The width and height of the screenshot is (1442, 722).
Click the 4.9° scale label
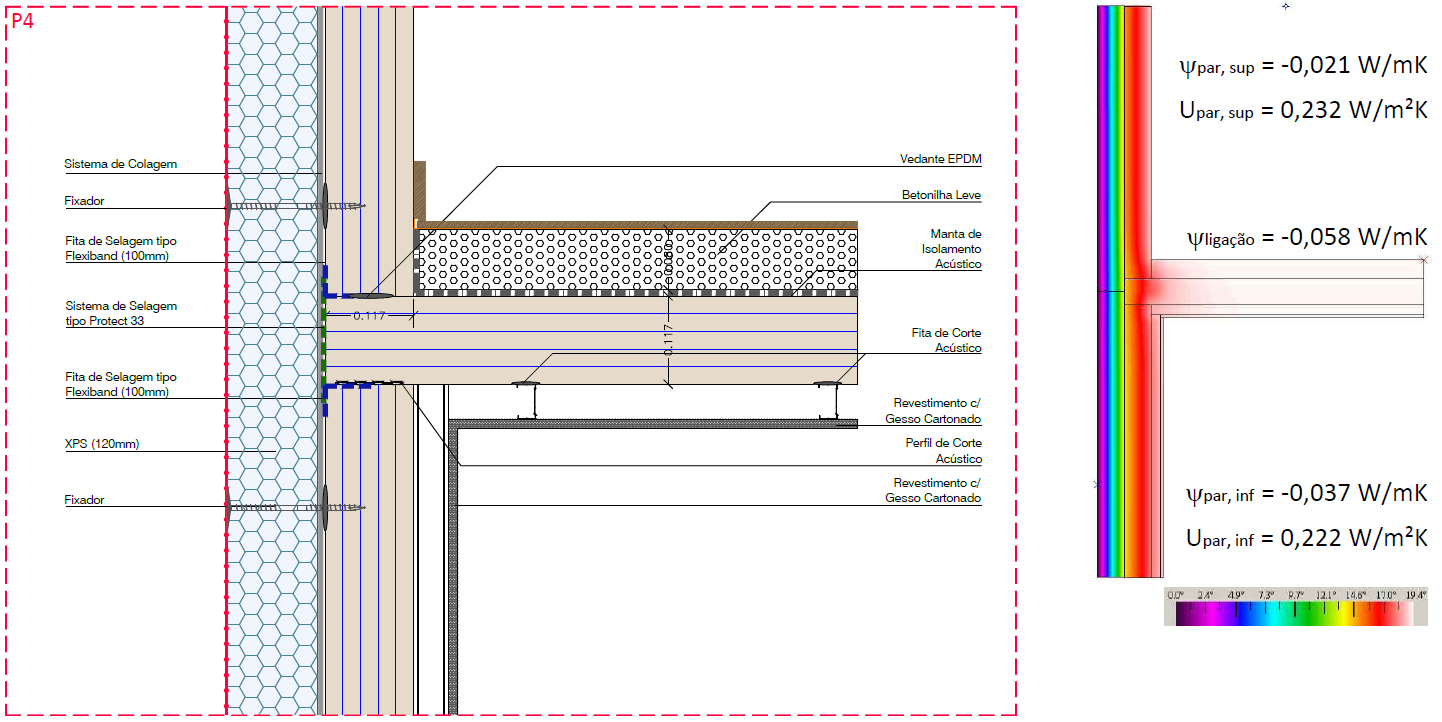pos(1235,595)
